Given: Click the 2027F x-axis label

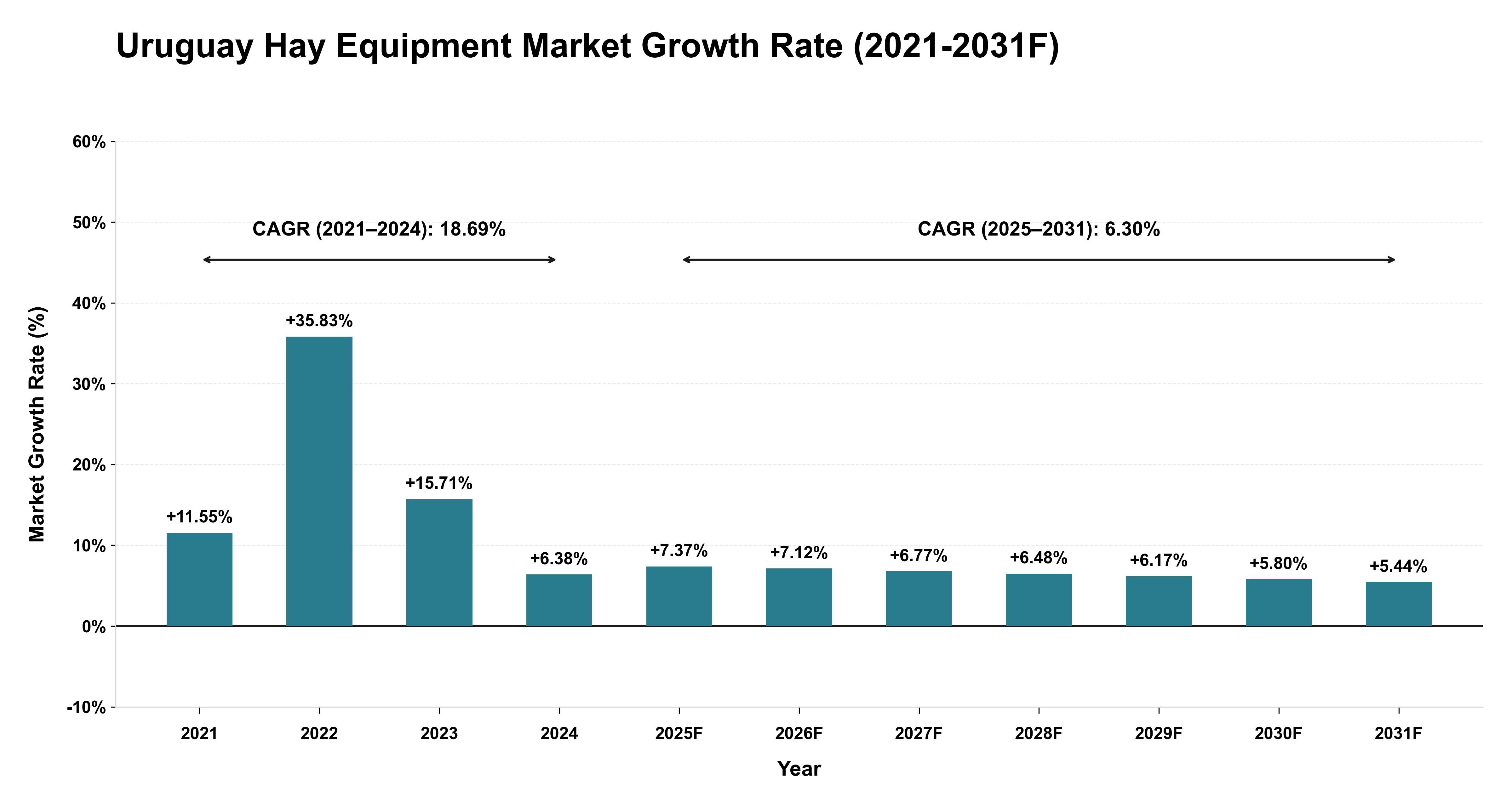Looking at the screenshot, I should [x=919, y=734].
